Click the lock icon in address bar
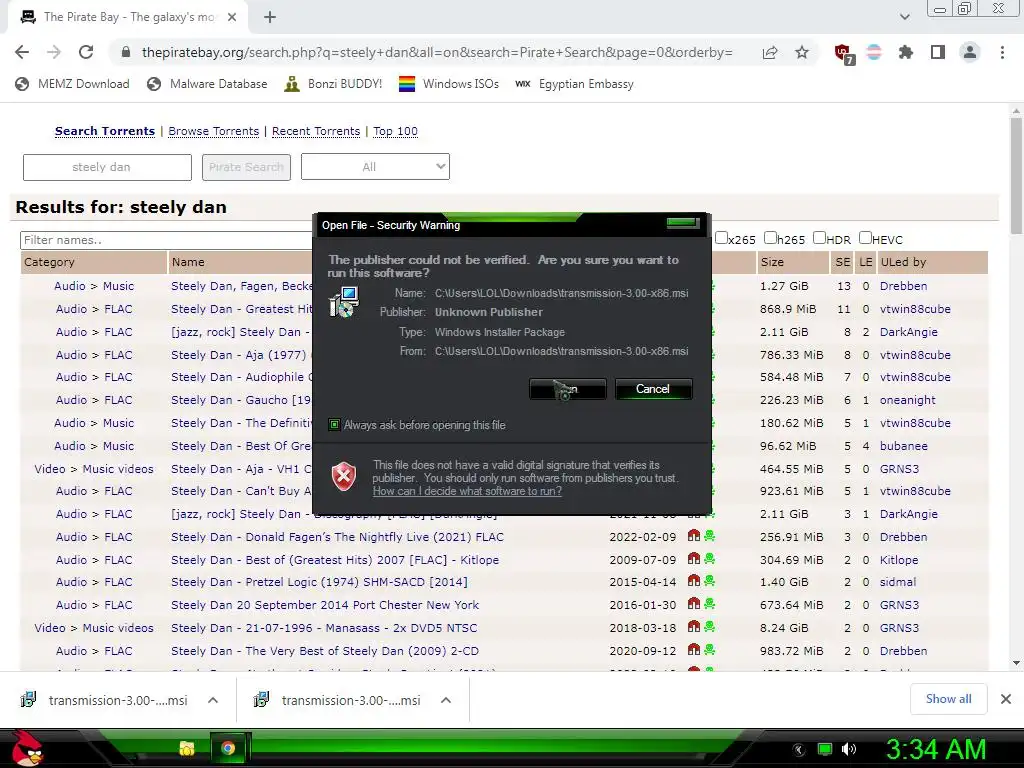The width and height of the screenshot is (1024, 768). click(126, 52)
